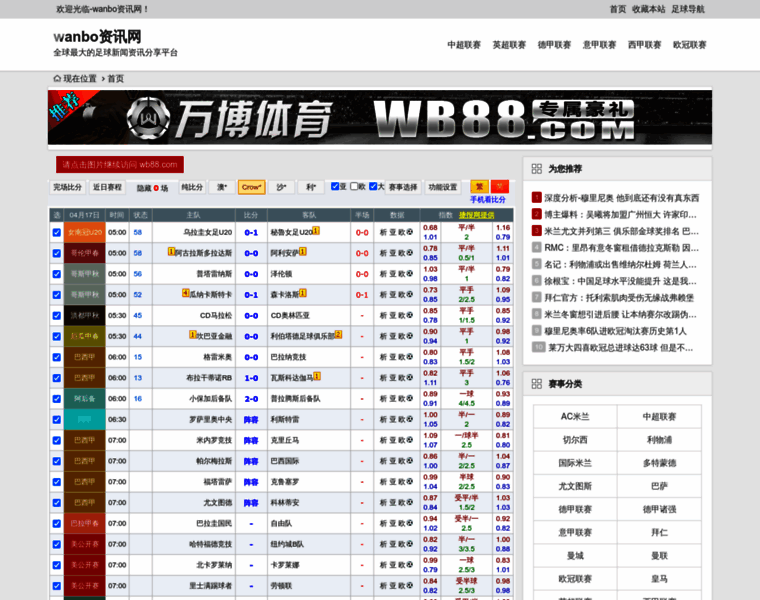Viewport: 760px width, 600px height.
Task: Go to the 意甲联赛 nav item
Action: click(599, 45)
